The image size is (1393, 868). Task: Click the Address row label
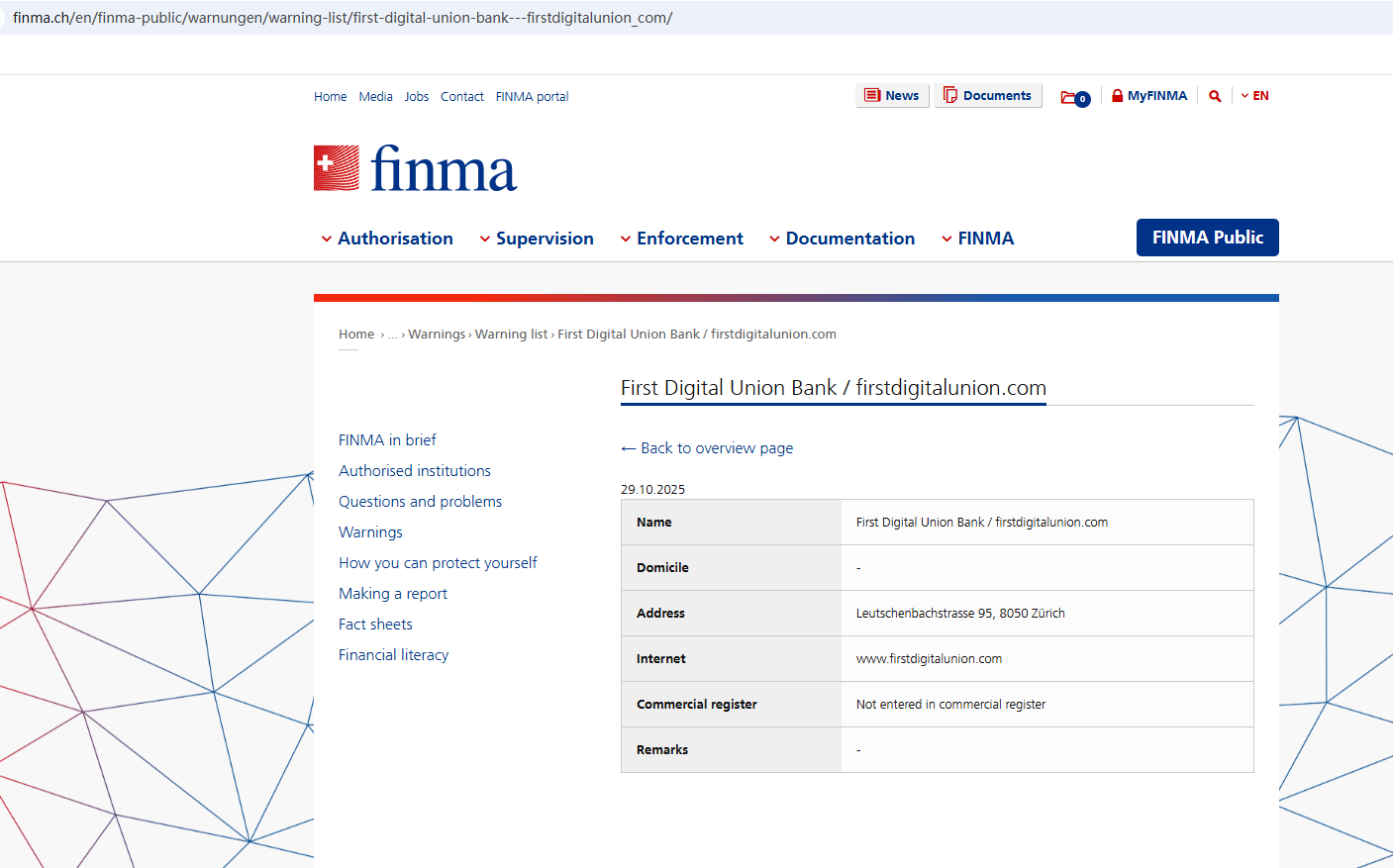point(660,614)
